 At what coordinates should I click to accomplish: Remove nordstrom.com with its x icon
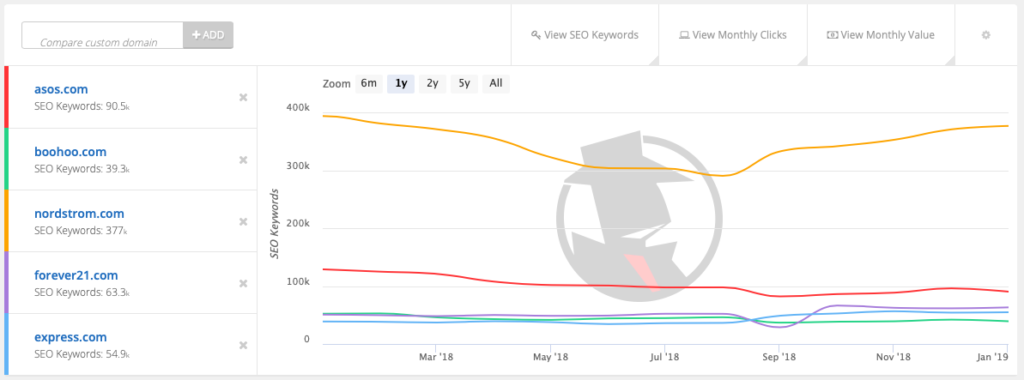pyautogui.click(x=243, y=222)
